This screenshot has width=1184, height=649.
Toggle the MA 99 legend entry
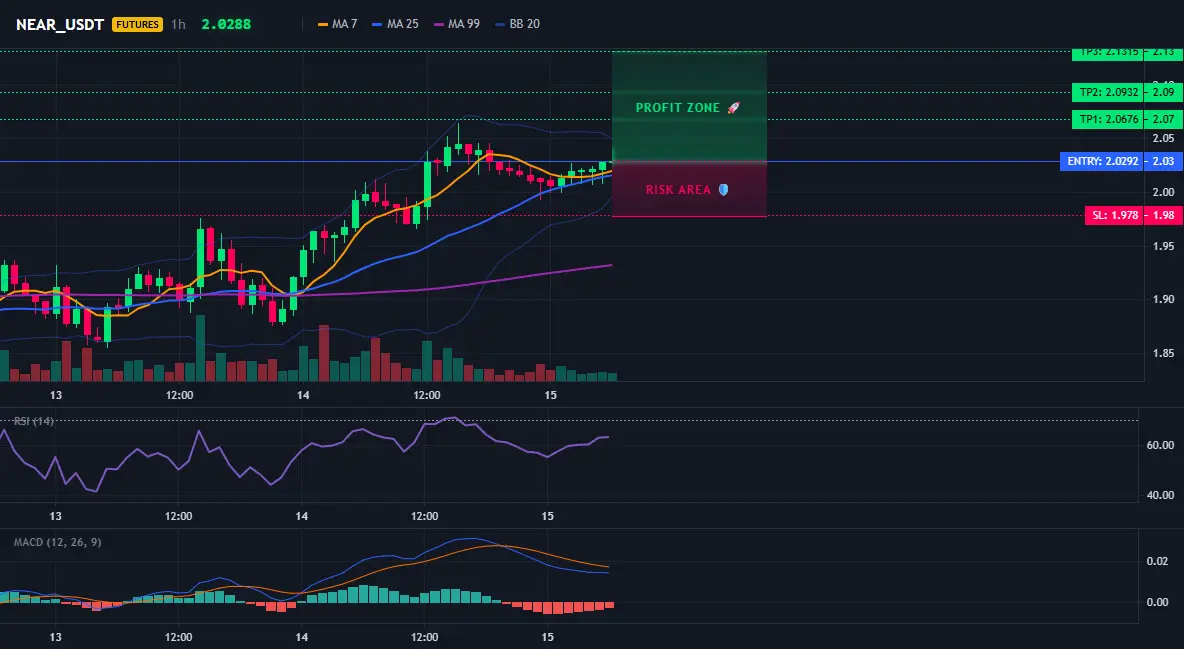[x=457, y=24]
